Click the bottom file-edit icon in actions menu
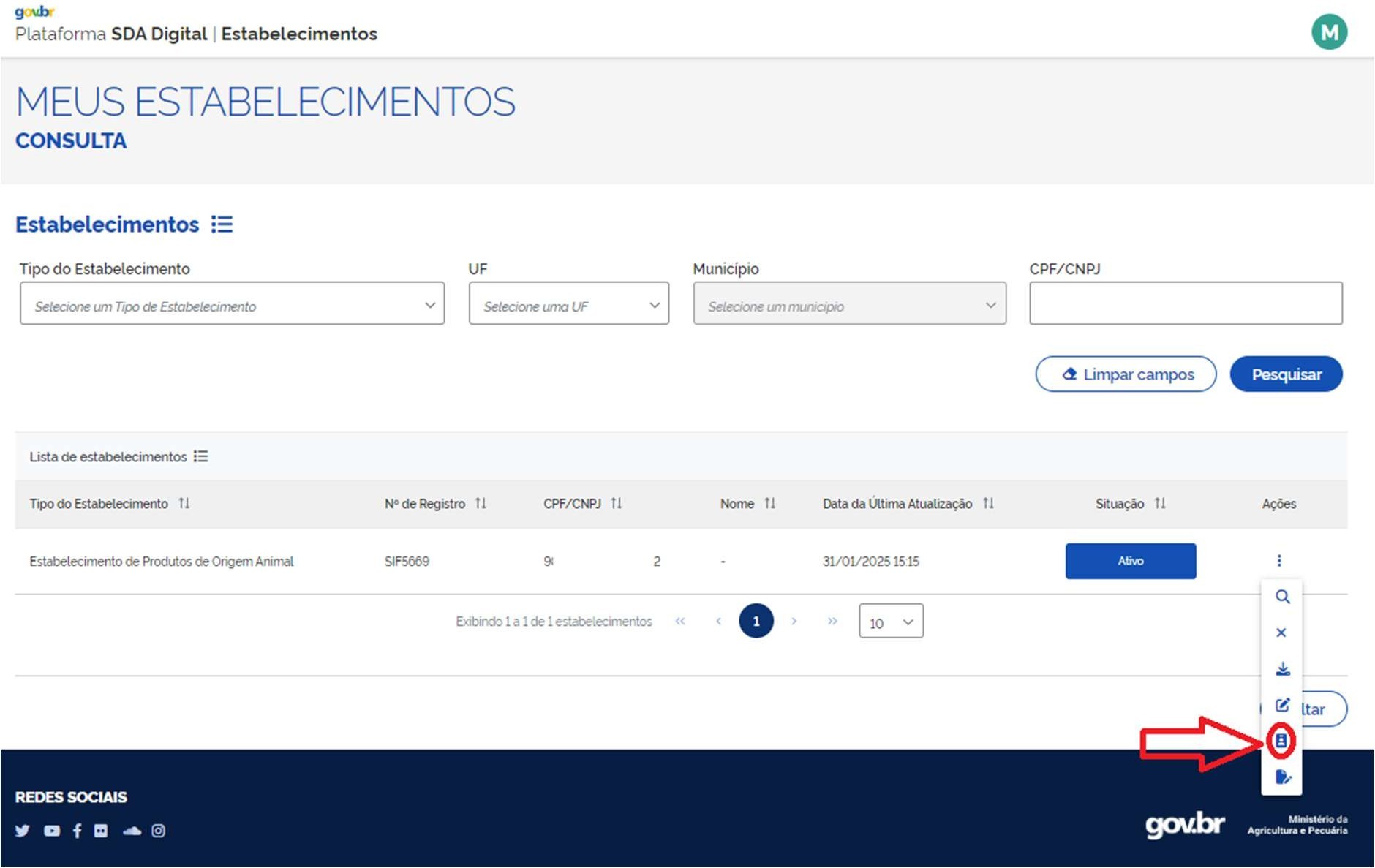The image size is (1375, 868). click(x=1282, y=777)
